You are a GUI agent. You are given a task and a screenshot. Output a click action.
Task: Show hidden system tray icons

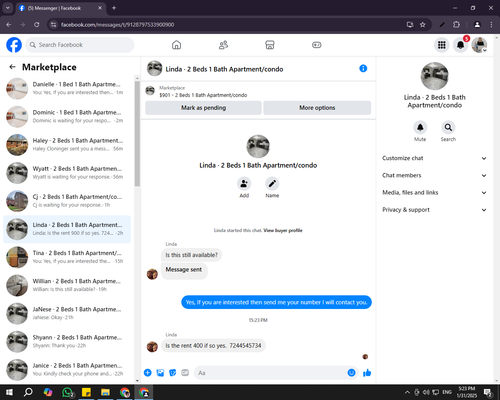point(407,392)
